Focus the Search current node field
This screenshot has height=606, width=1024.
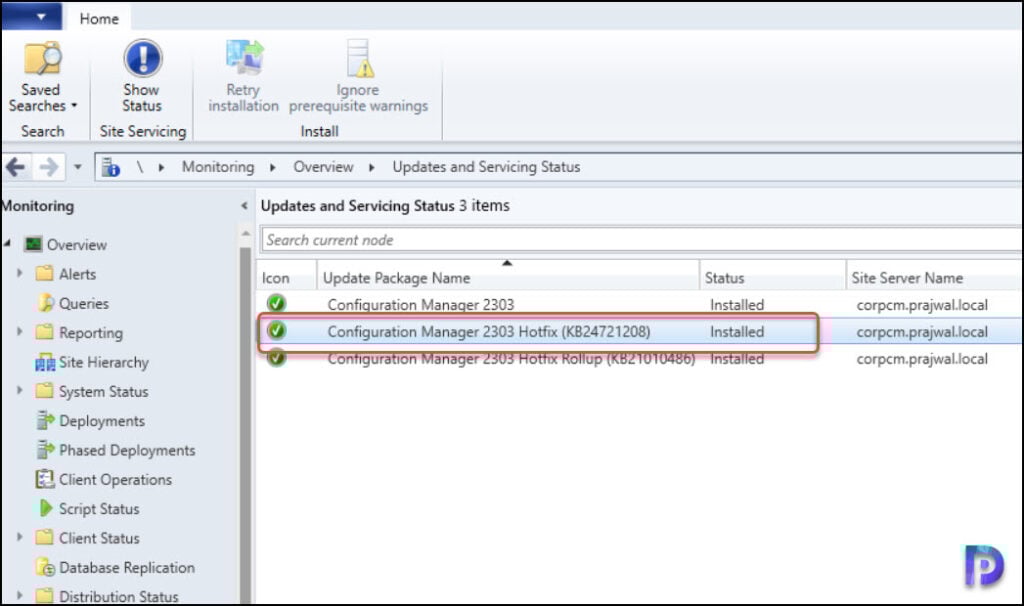click(x=641, y=240)
